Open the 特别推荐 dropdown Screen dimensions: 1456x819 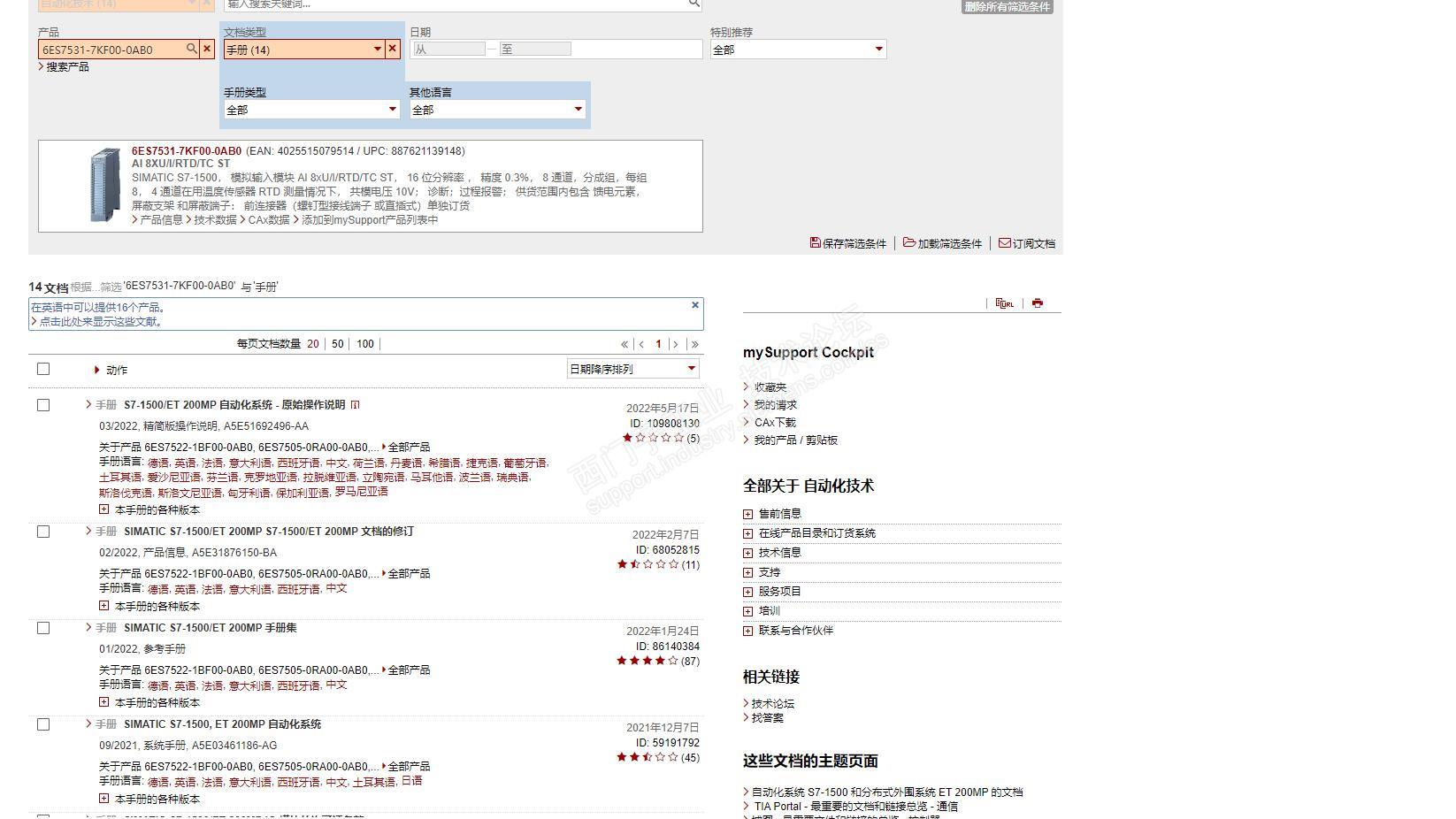[x=798, y=50]
